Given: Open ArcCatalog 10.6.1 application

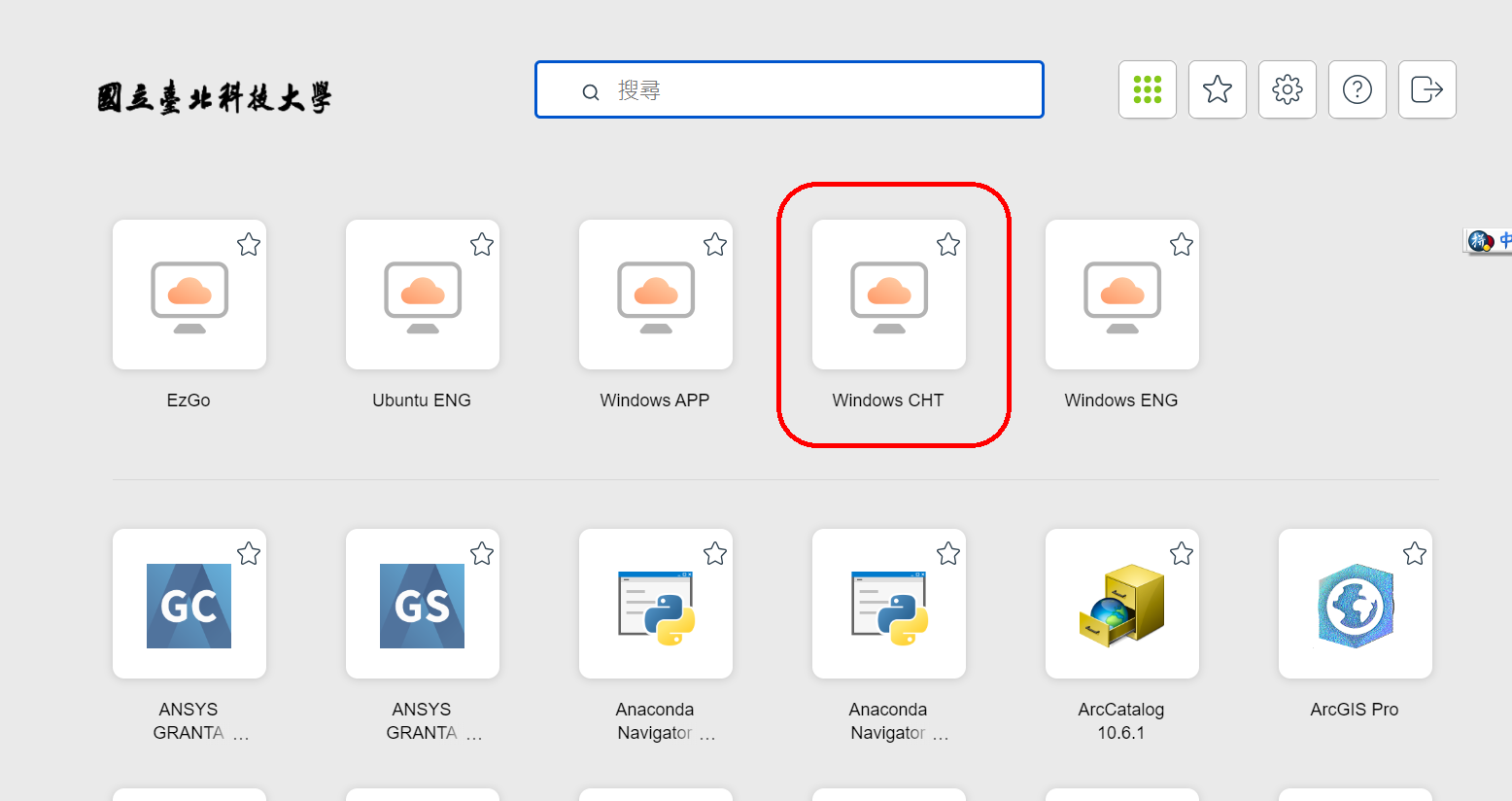Looking at the screenshot, I should [1122, 605].
